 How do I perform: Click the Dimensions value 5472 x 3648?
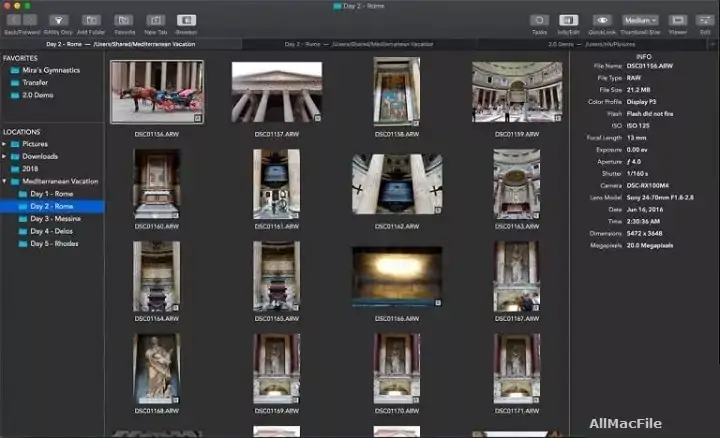(x=644, y=233)
